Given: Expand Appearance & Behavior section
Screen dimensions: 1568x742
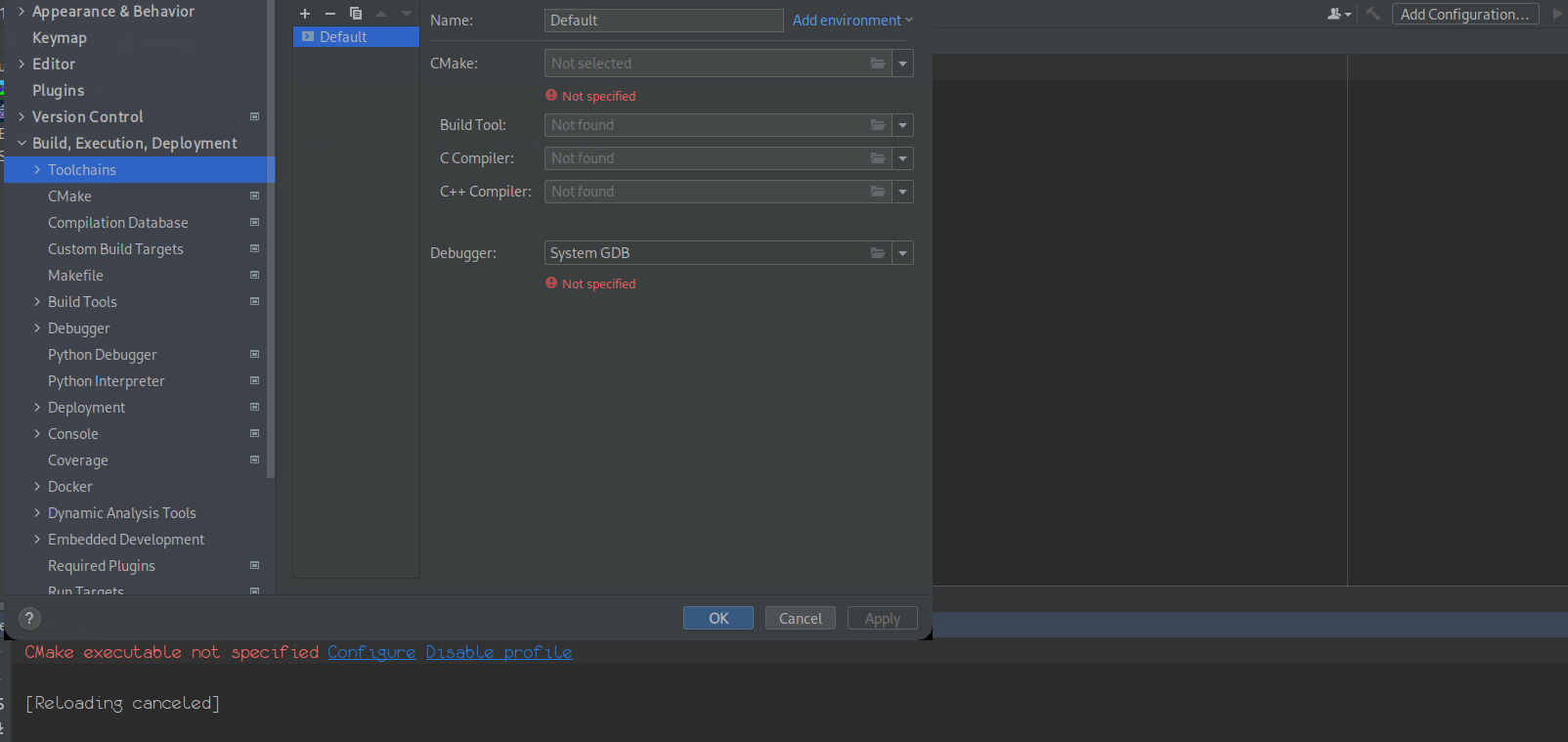Looking at the screenshot, I should pos(22,11).
